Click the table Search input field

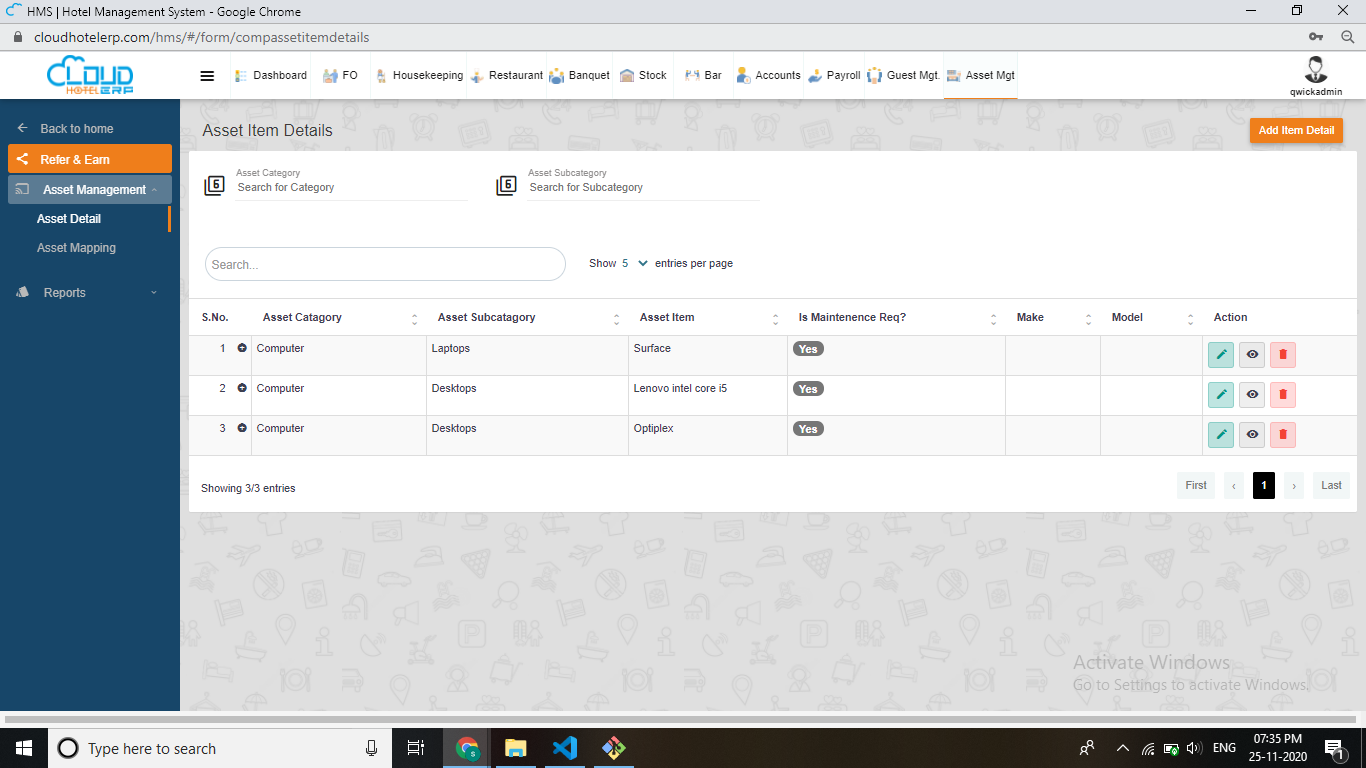click(x=385, y=265)
